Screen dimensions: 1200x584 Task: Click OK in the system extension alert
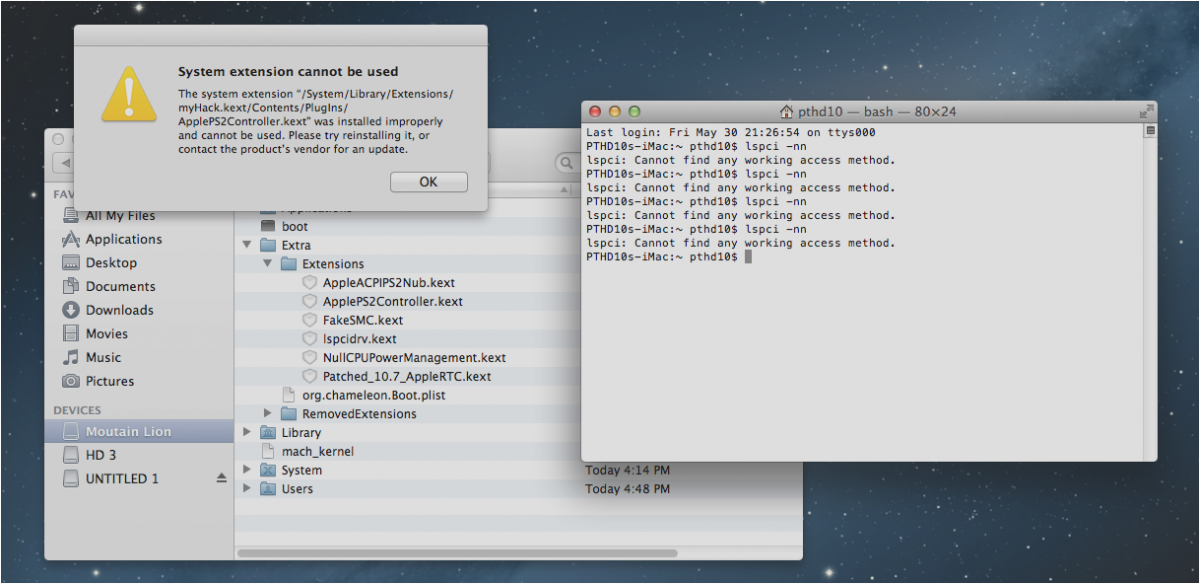(x=428, y=182)
